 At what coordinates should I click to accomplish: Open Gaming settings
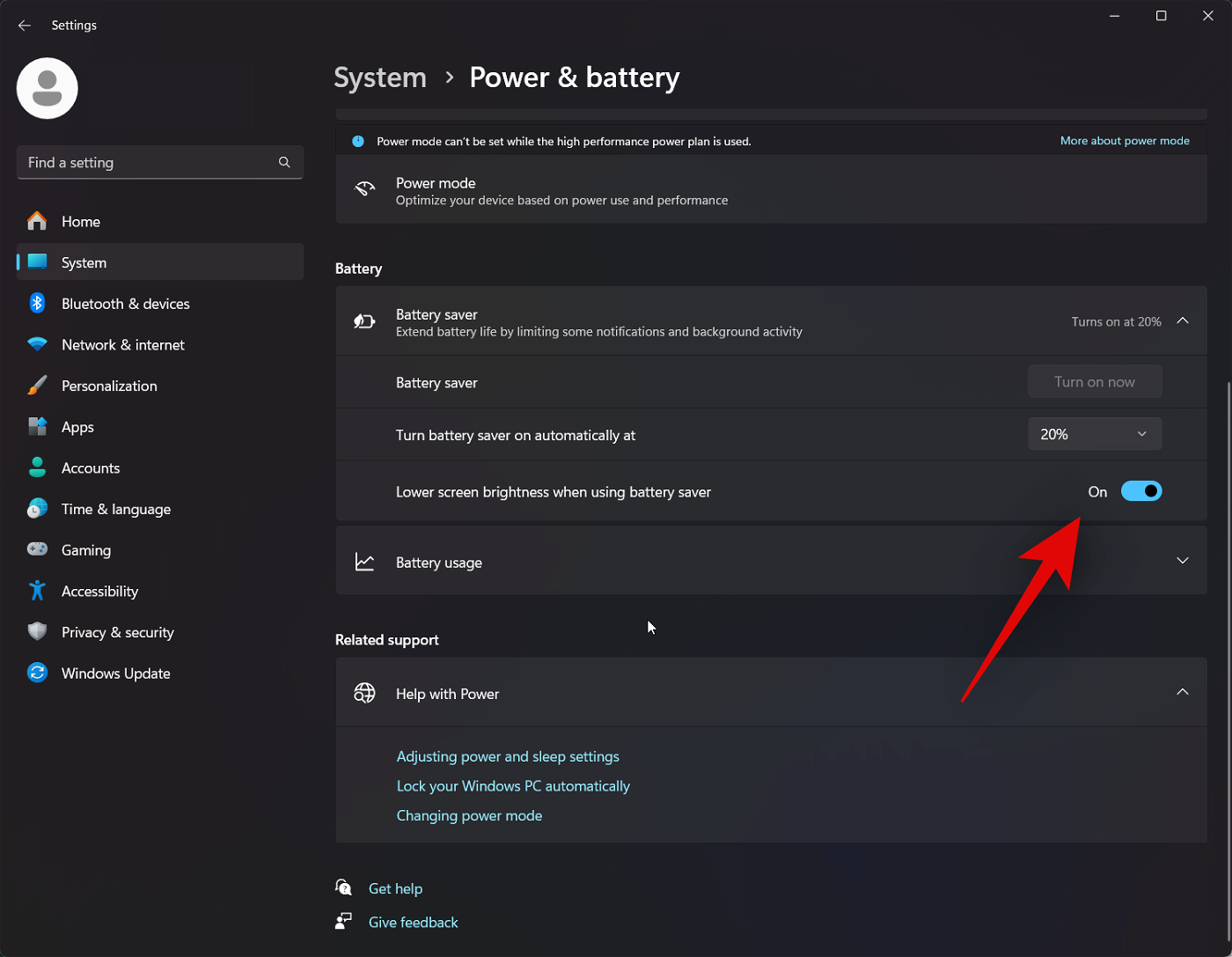[160, 549]
